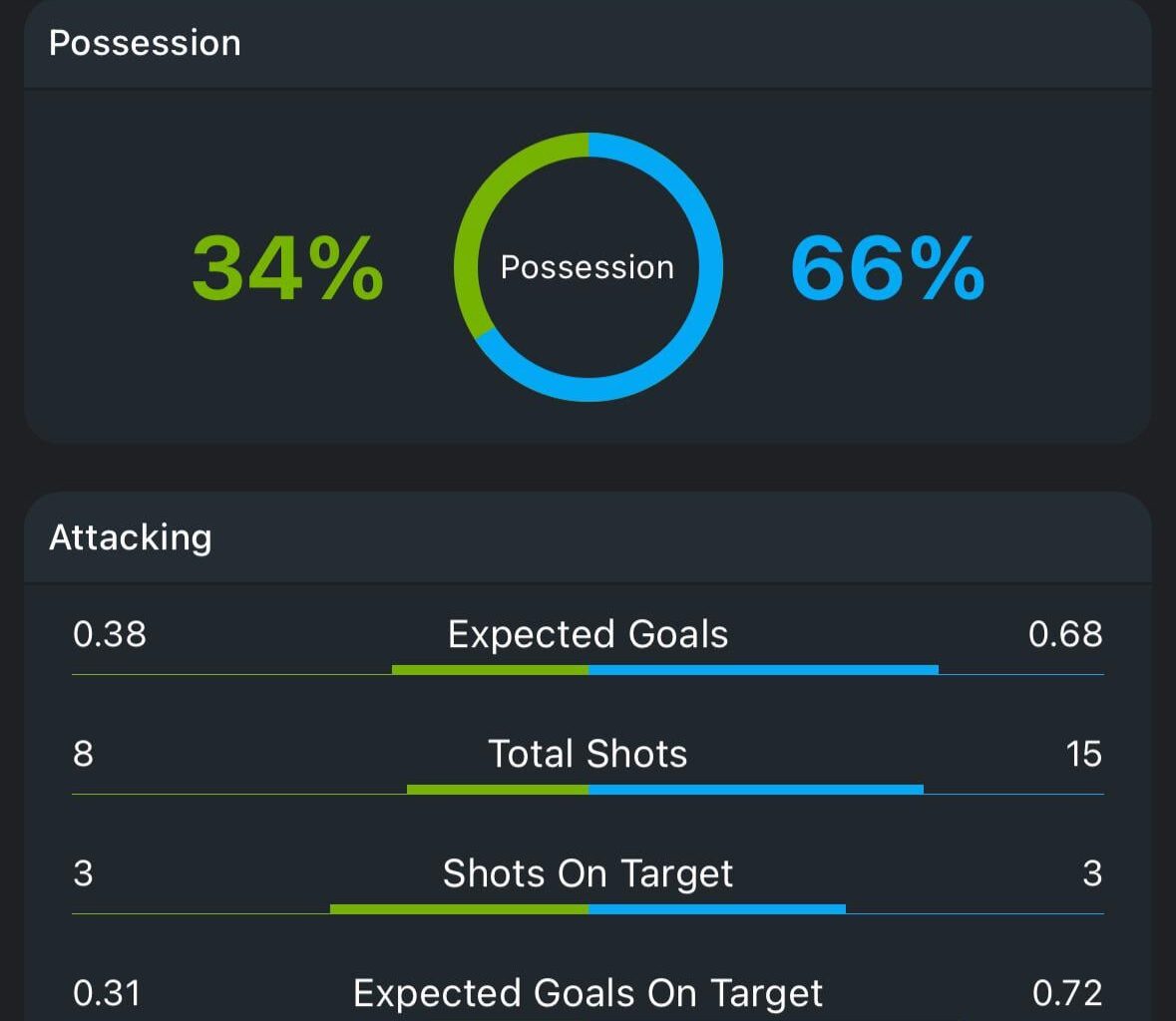Click the 0.31 expected goals on target value
Screen dimensions: 1176x1021
click(x=107, y=993)
